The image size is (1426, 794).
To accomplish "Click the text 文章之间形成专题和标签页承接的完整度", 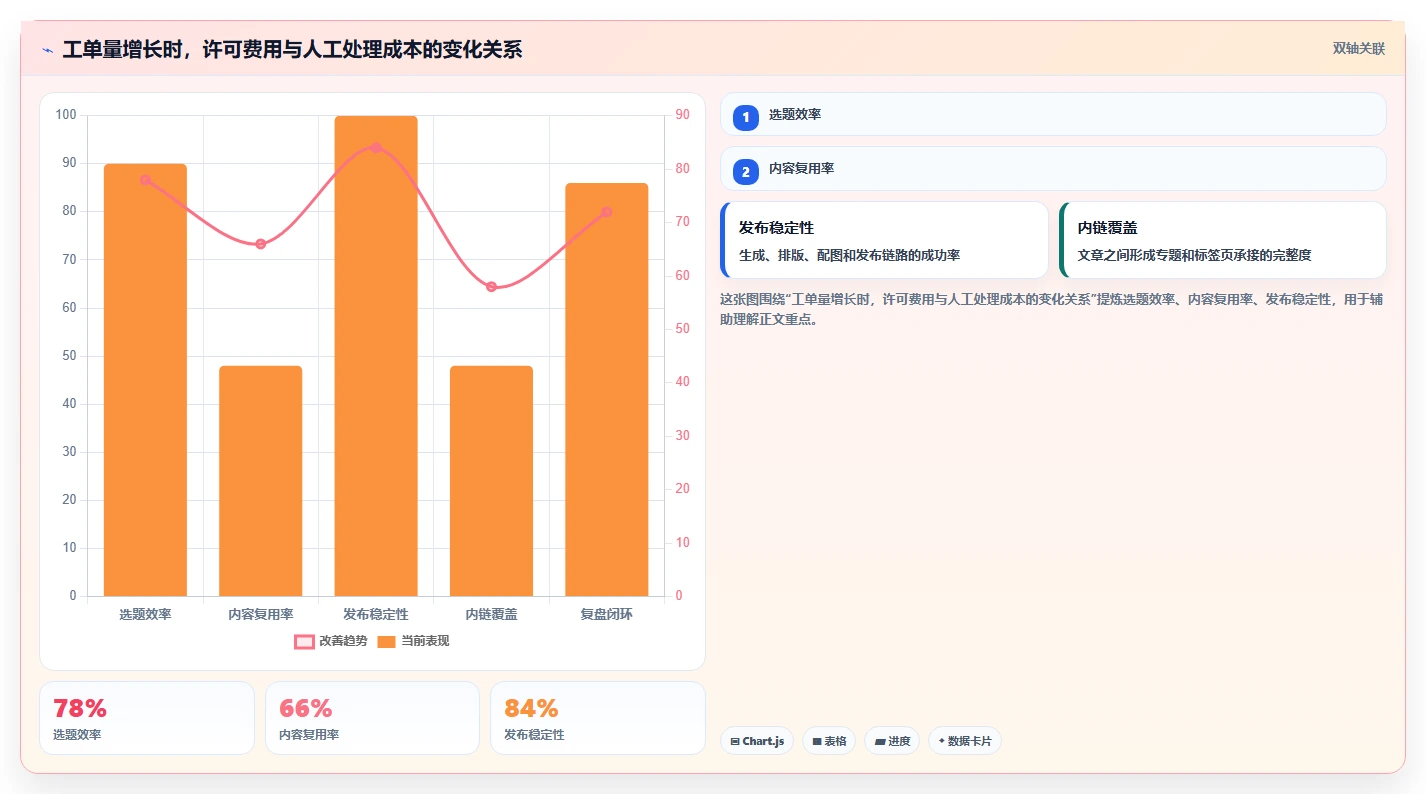I will click(1194, 256).
